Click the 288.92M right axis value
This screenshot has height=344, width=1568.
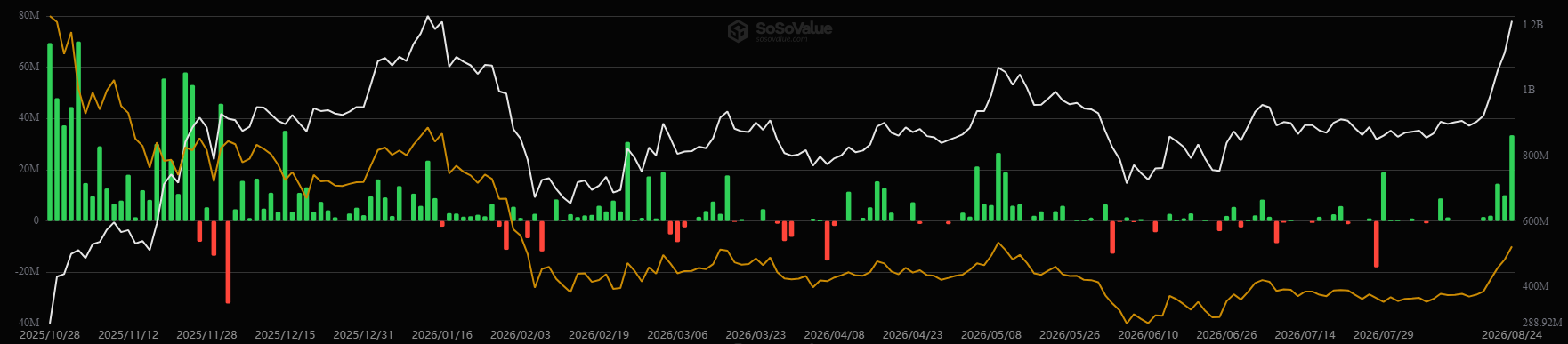1541,323
